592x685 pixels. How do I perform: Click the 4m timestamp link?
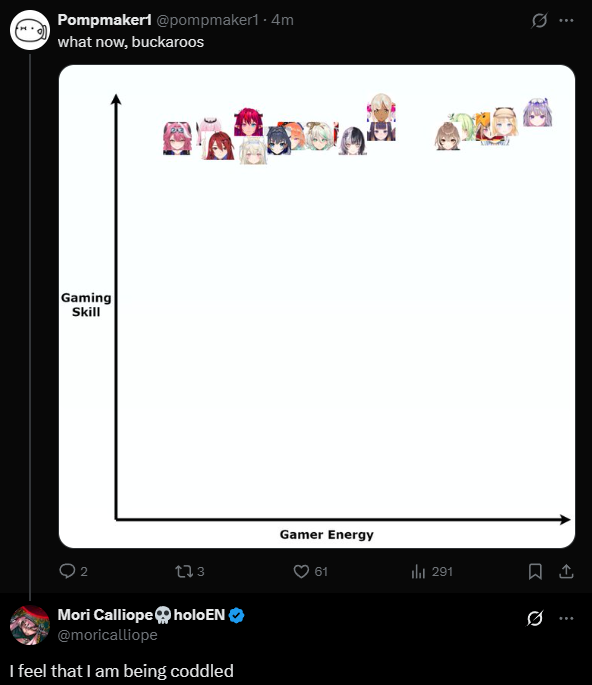(x=282, y=20)
